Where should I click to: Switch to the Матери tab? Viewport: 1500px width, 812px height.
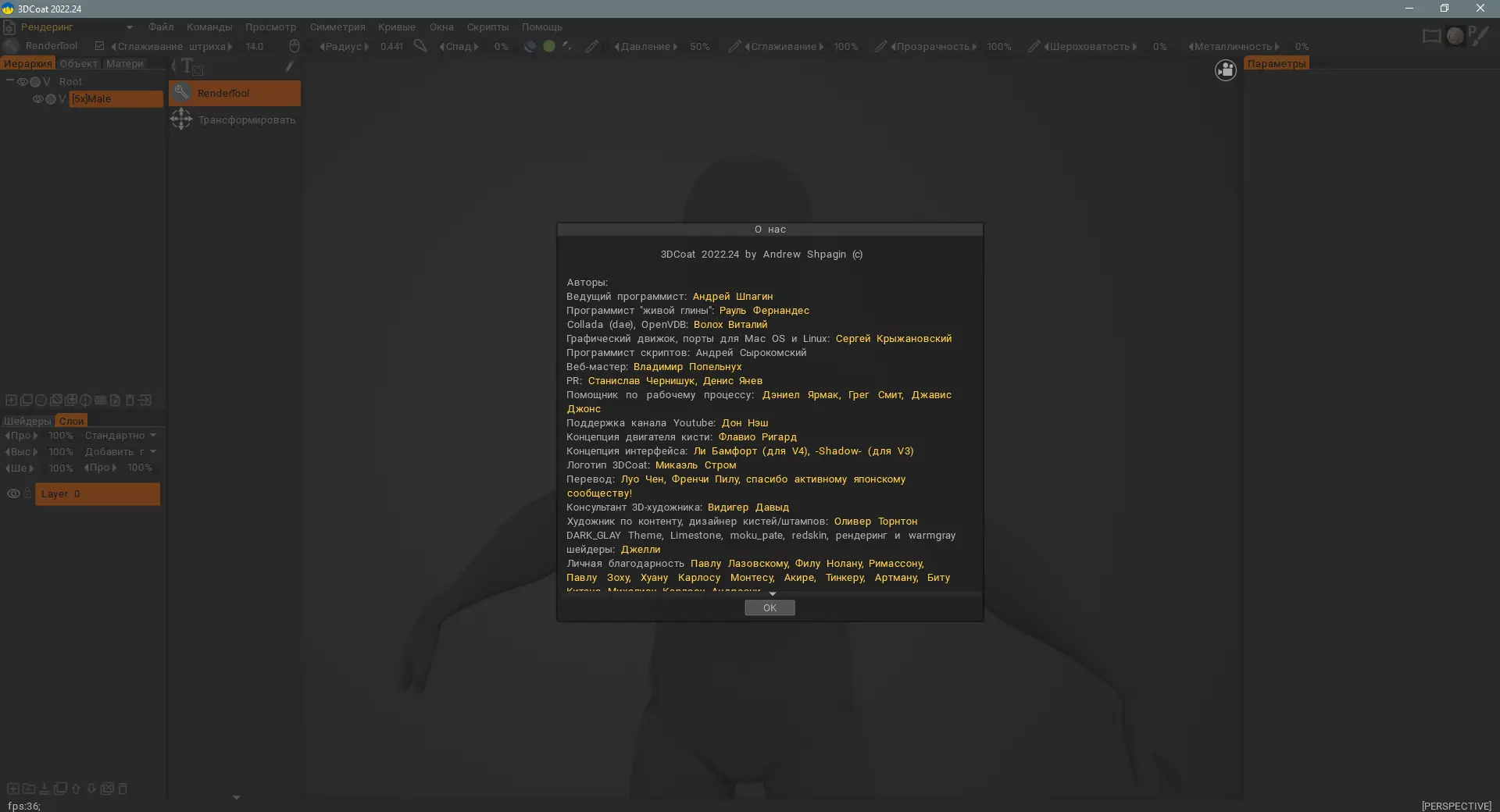125,63
